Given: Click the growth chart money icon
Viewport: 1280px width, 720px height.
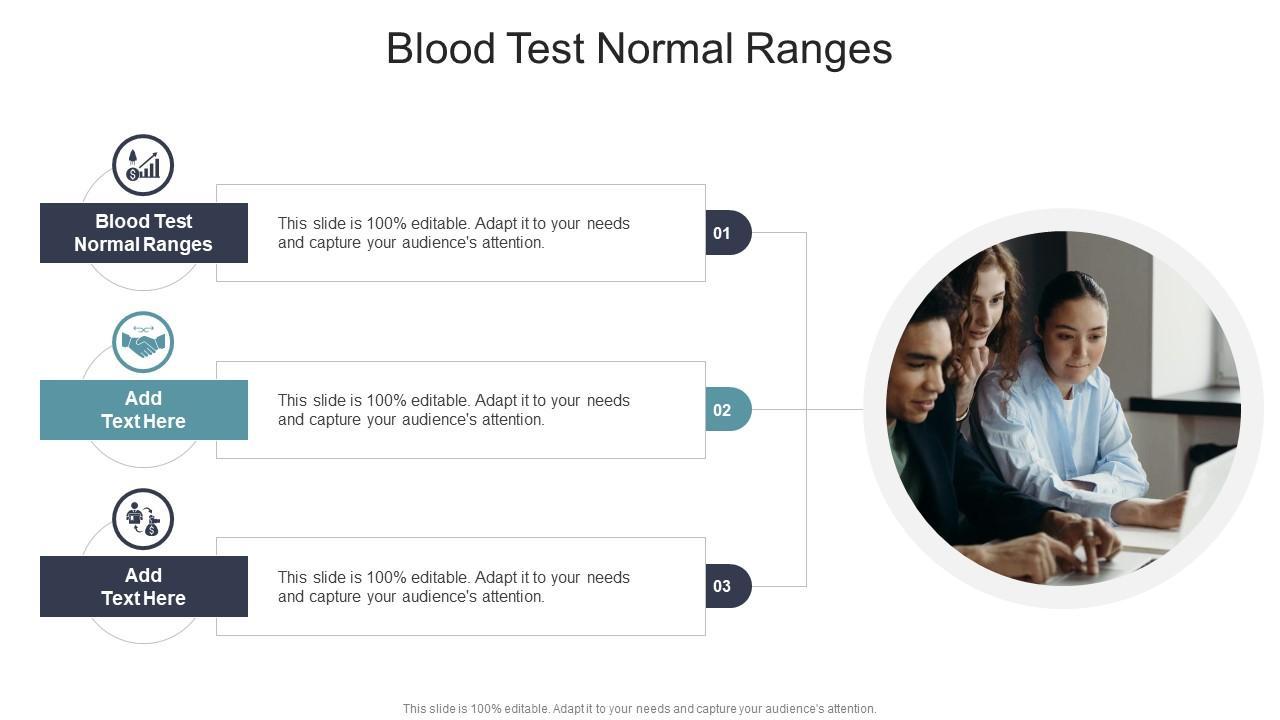Looking at the screenshot, I should (x=143, y=165).
